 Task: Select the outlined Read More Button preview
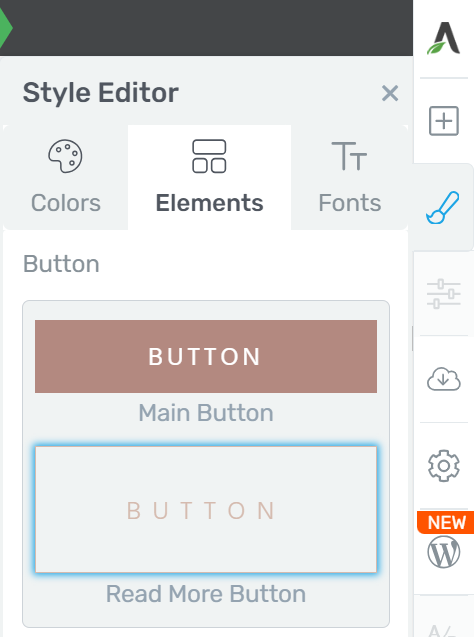[206, 509]
